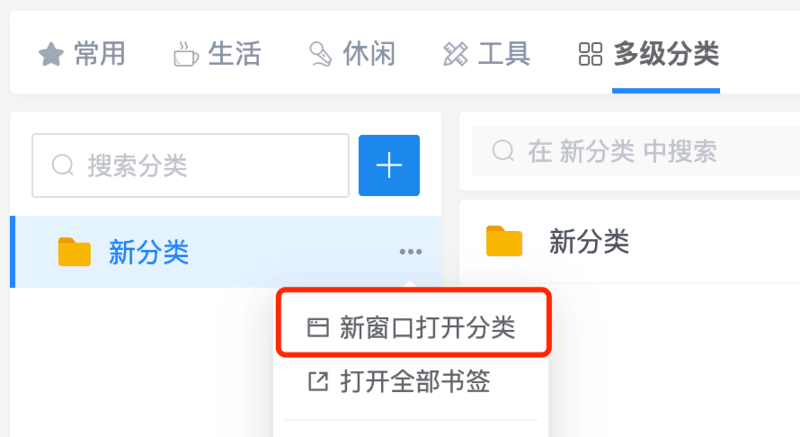The width and height of the screenshot is (800, 437).
Task: Click the yellow folder icon in left sidebar
Action: click(x=74, y=252)
